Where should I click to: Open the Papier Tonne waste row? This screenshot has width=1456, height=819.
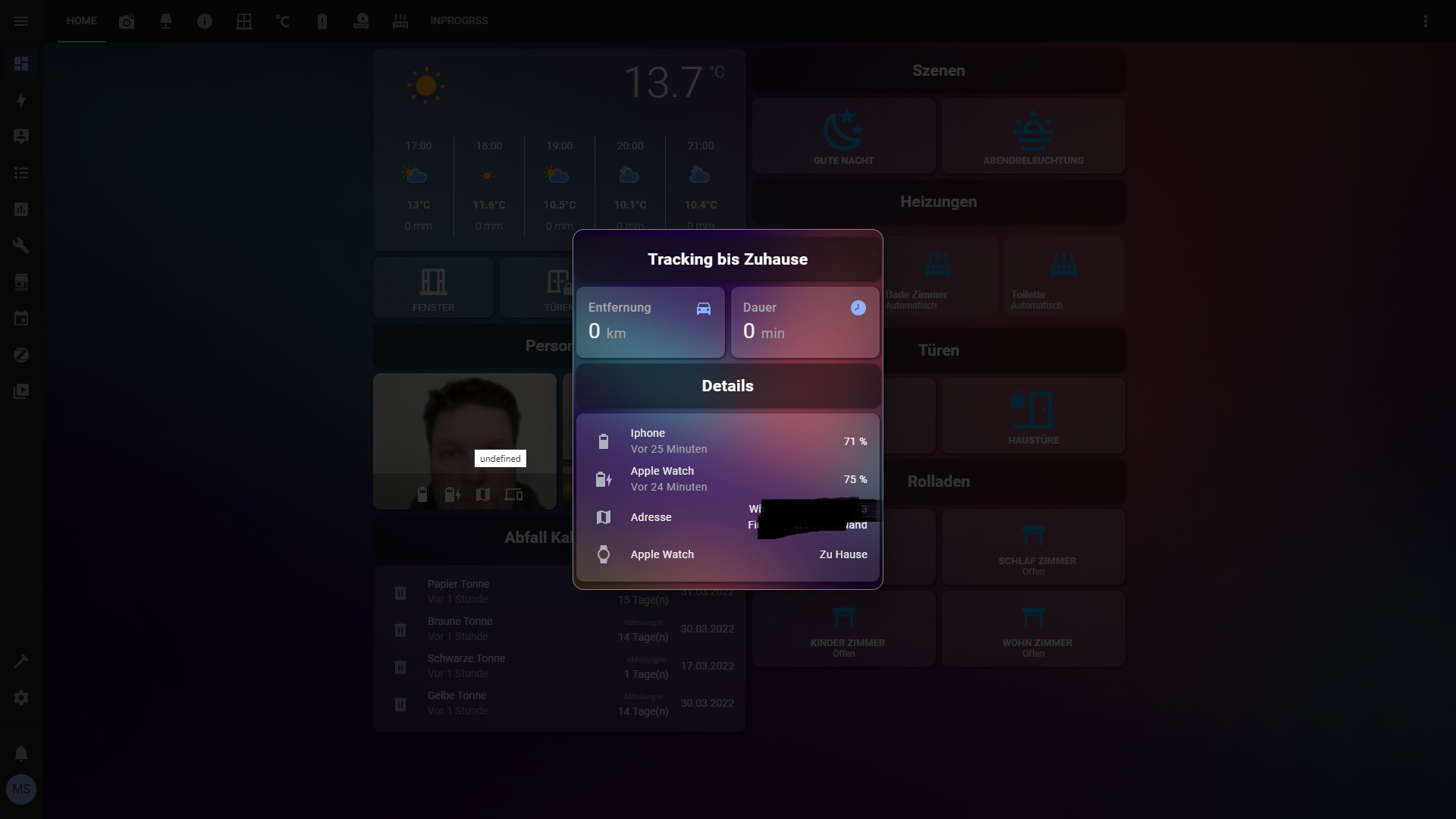point(560,592)
